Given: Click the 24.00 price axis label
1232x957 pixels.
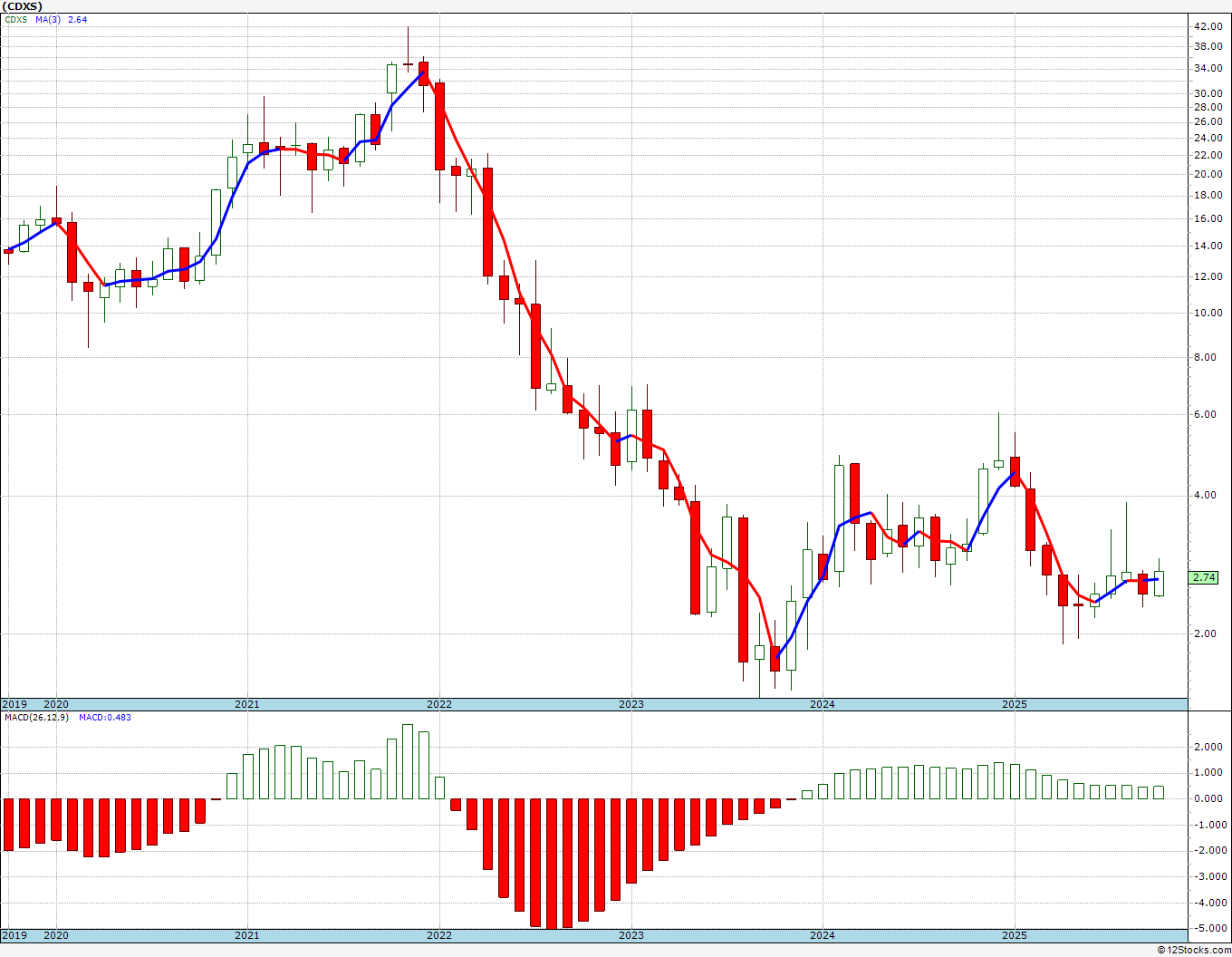Looking at the screenshot, I should (1208, 139).
